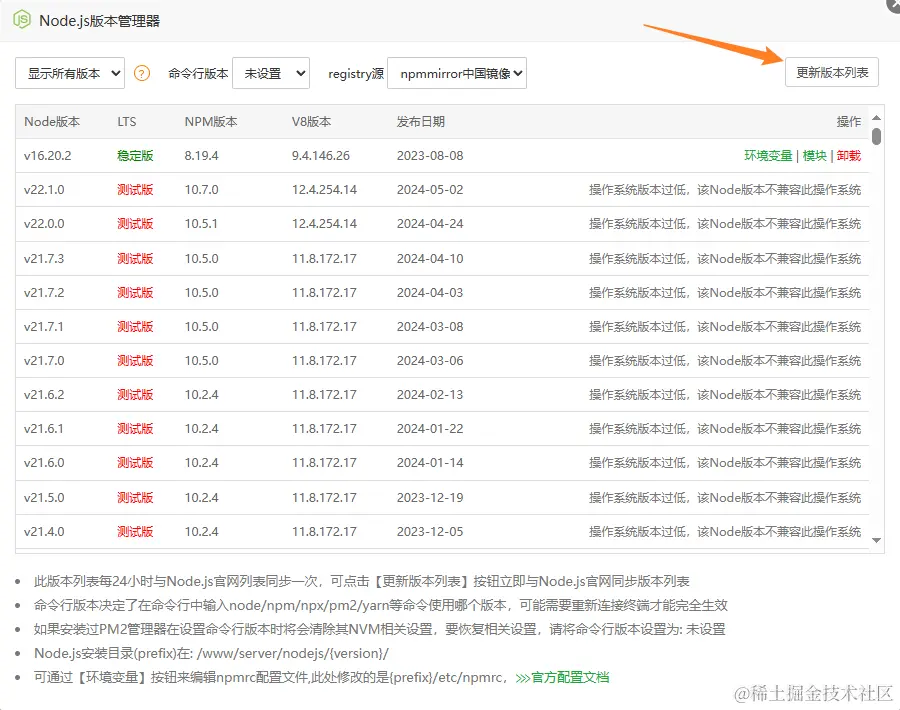Click the Node.js logo icon in title
Image resolution: width=900 pixels, height=710 pixels.
point(22,20)
